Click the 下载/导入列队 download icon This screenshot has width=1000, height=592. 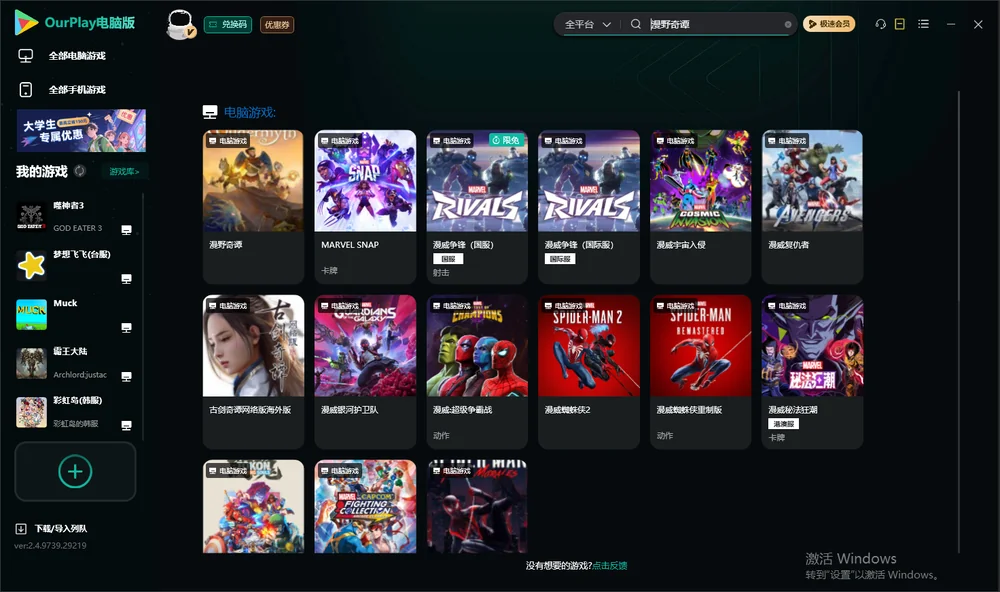21,529
